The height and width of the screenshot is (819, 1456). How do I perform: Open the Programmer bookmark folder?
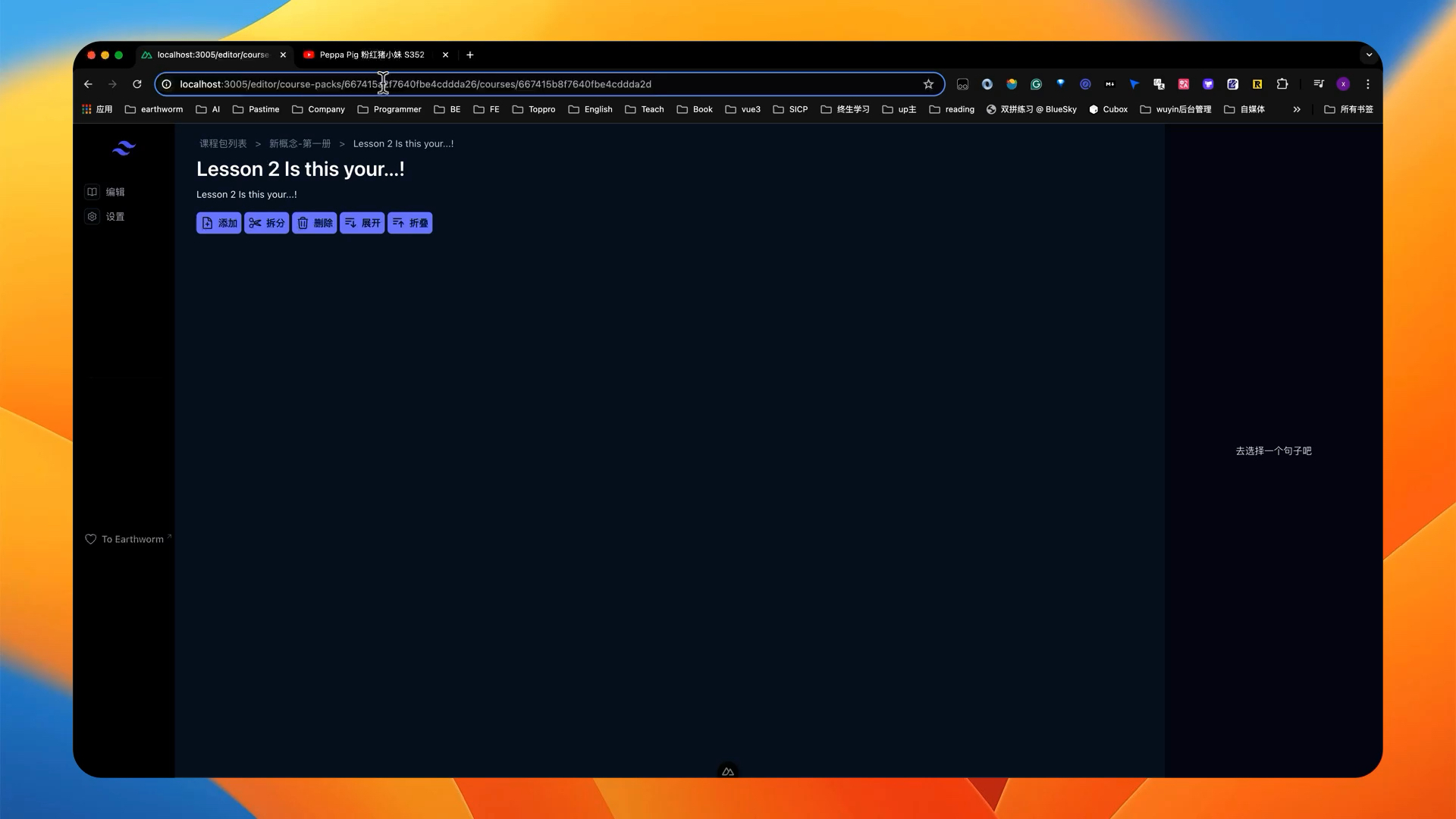tap(389, 109)
